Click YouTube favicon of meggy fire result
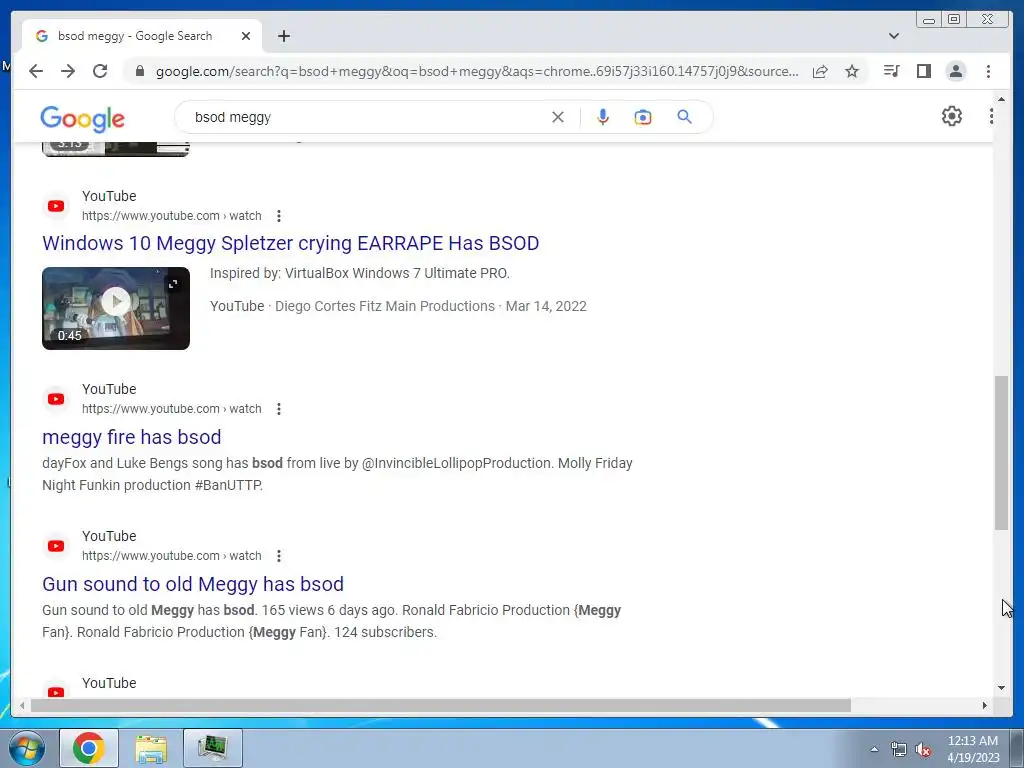 point(56,399)
